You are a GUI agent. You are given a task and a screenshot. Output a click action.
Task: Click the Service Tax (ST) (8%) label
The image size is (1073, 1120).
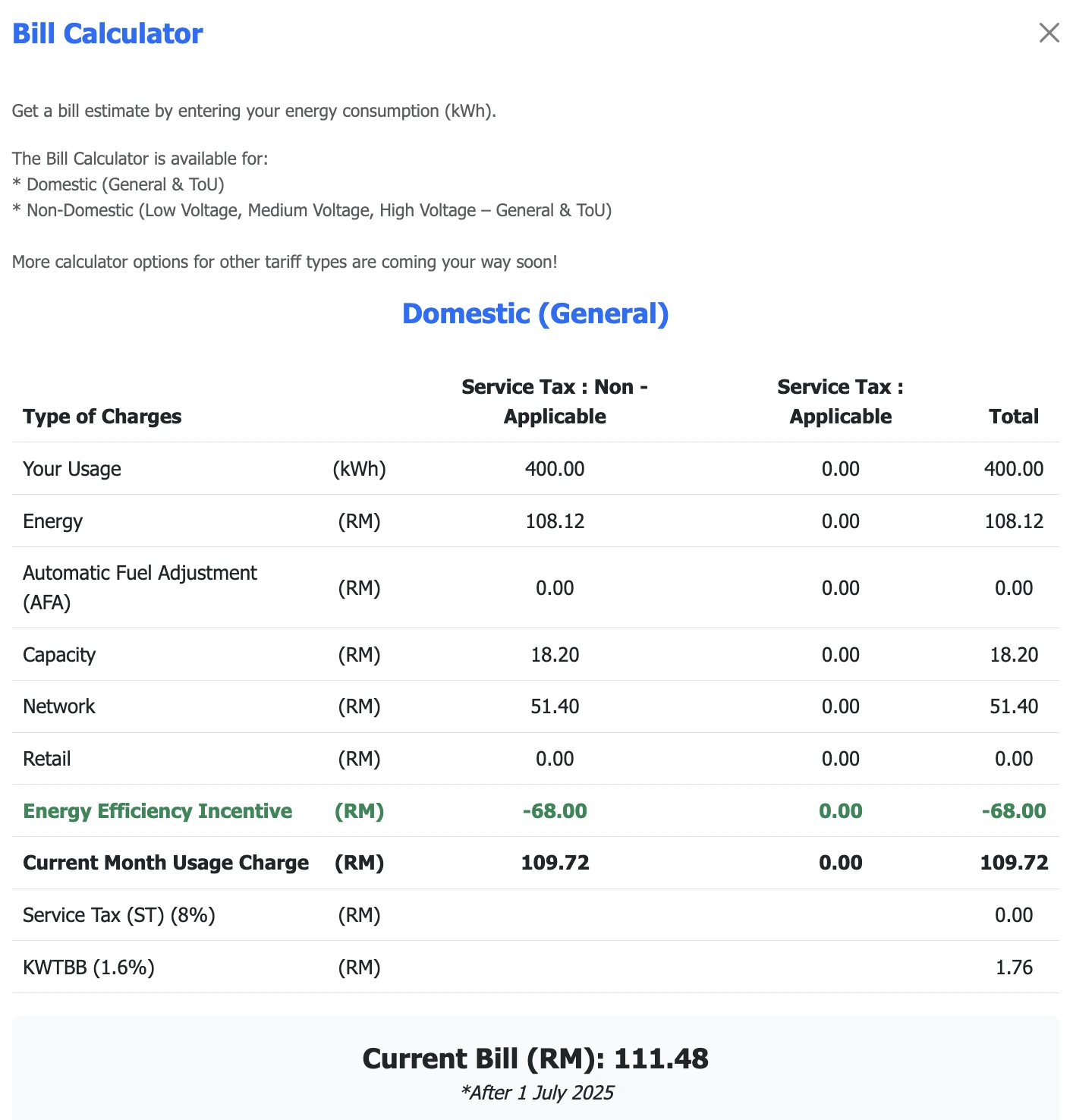[x=119, y=915]
